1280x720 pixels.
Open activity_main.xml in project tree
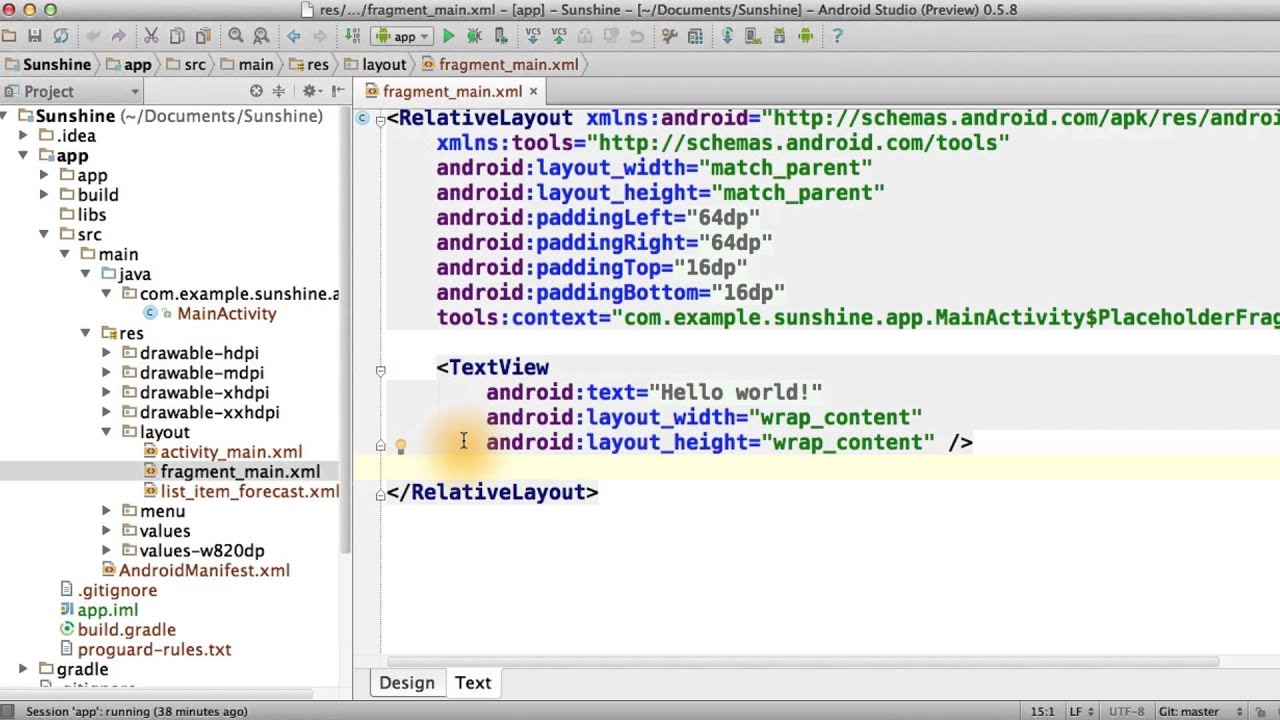231,452
